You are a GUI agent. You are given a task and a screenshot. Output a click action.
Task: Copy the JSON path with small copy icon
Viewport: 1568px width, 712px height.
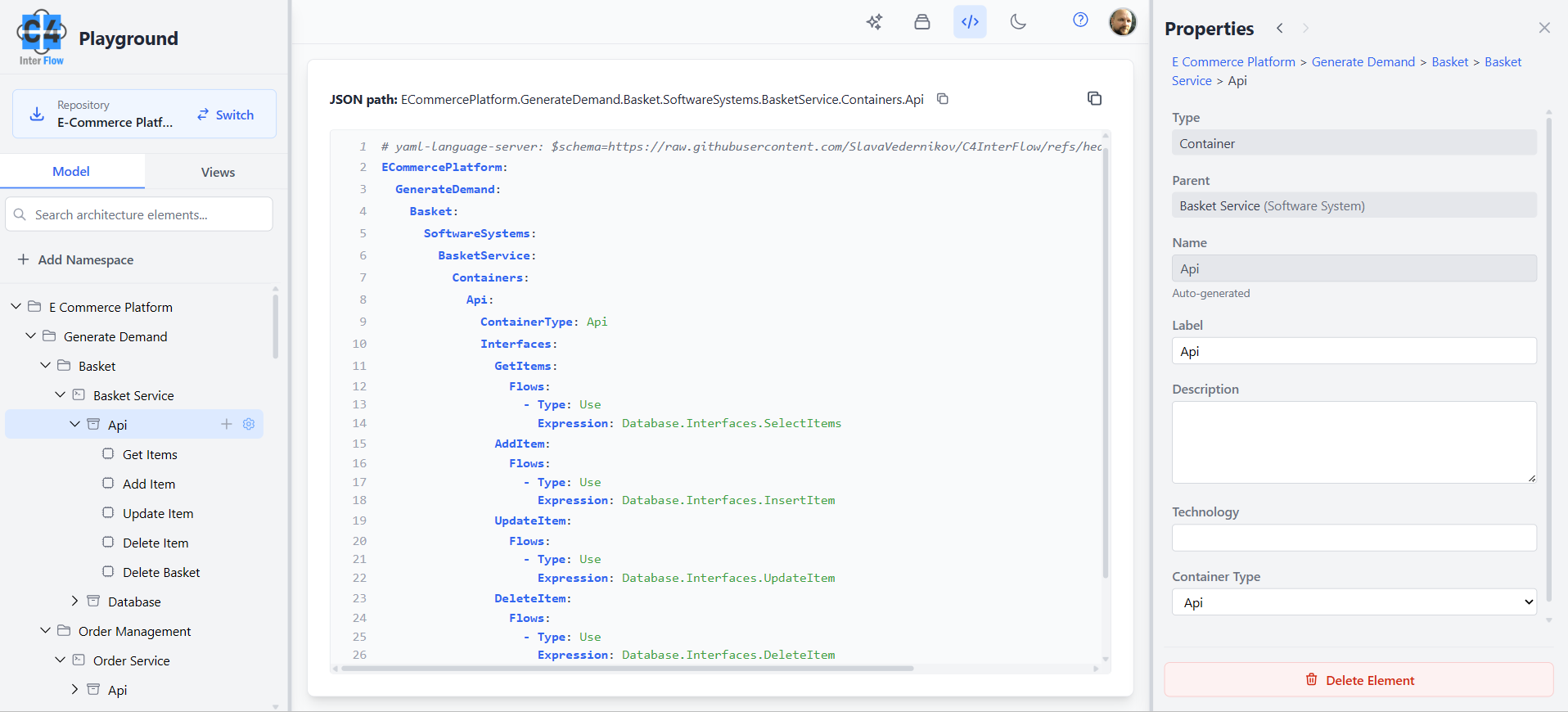(x=943, y=99)
